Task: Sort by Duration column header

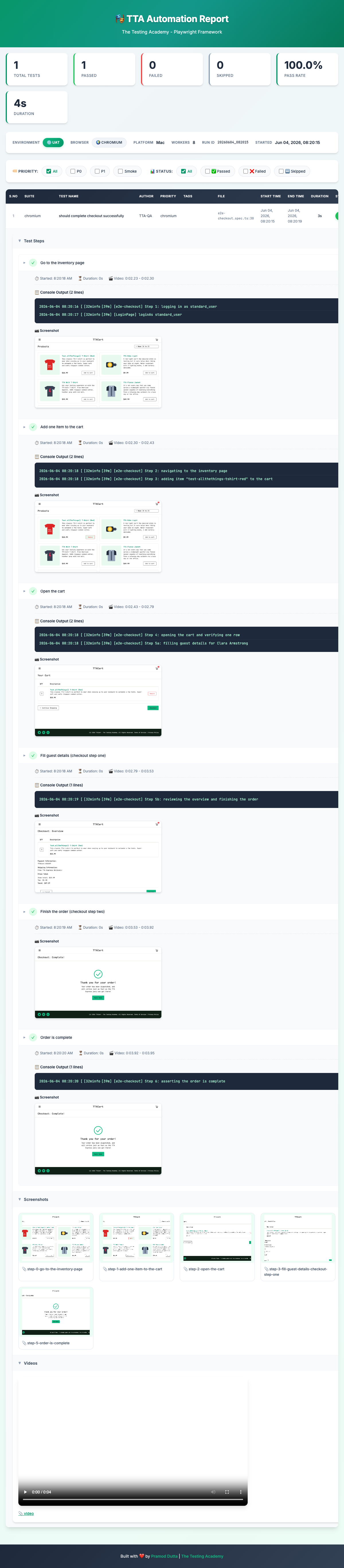Action: click(x=320, y=196)
